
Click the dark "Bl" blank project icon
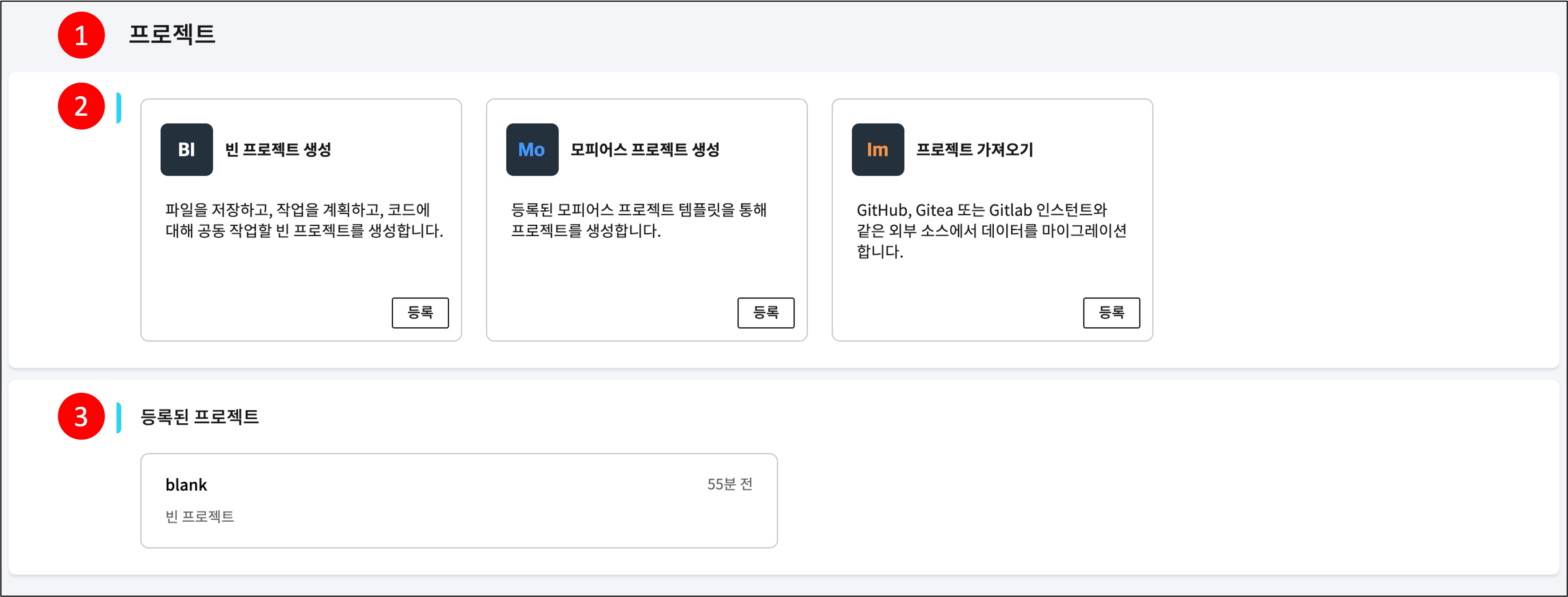tap(186, 150)
